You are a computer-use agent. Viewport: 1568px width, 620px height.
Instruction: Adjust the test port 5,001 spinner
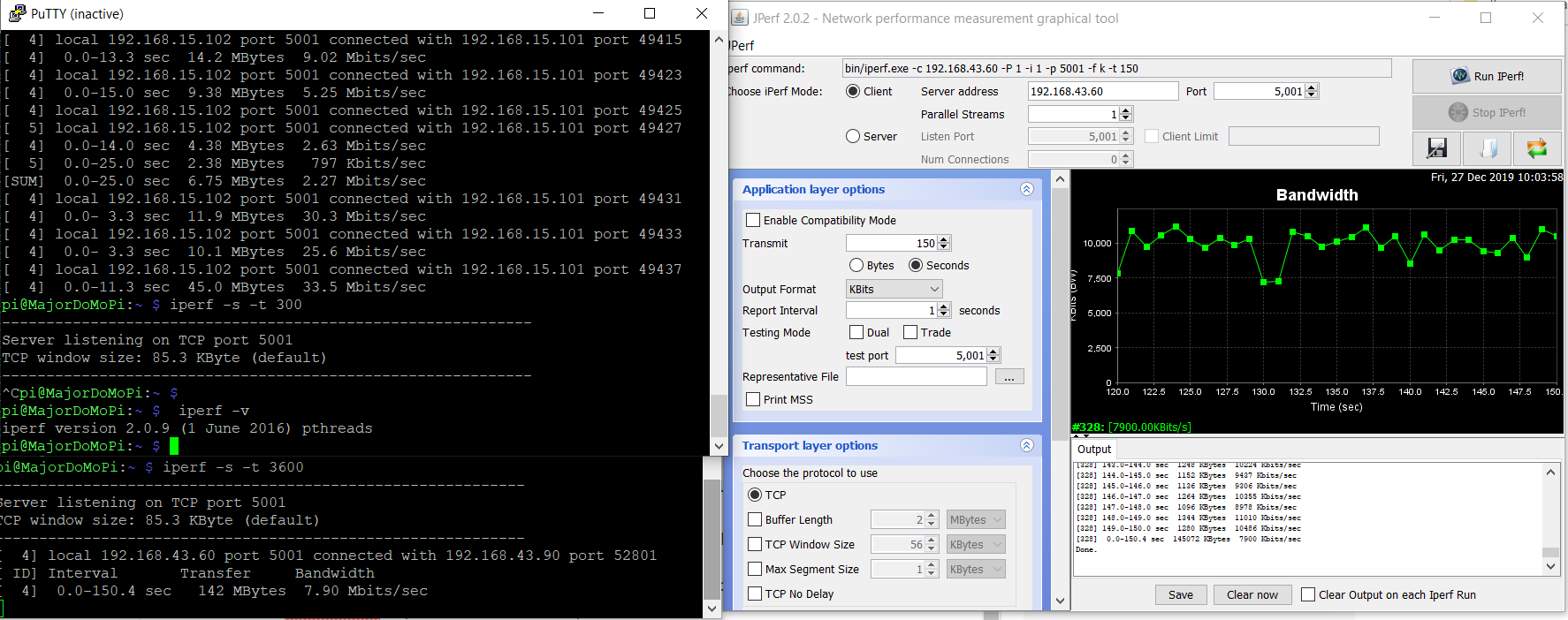click(993, 355)
